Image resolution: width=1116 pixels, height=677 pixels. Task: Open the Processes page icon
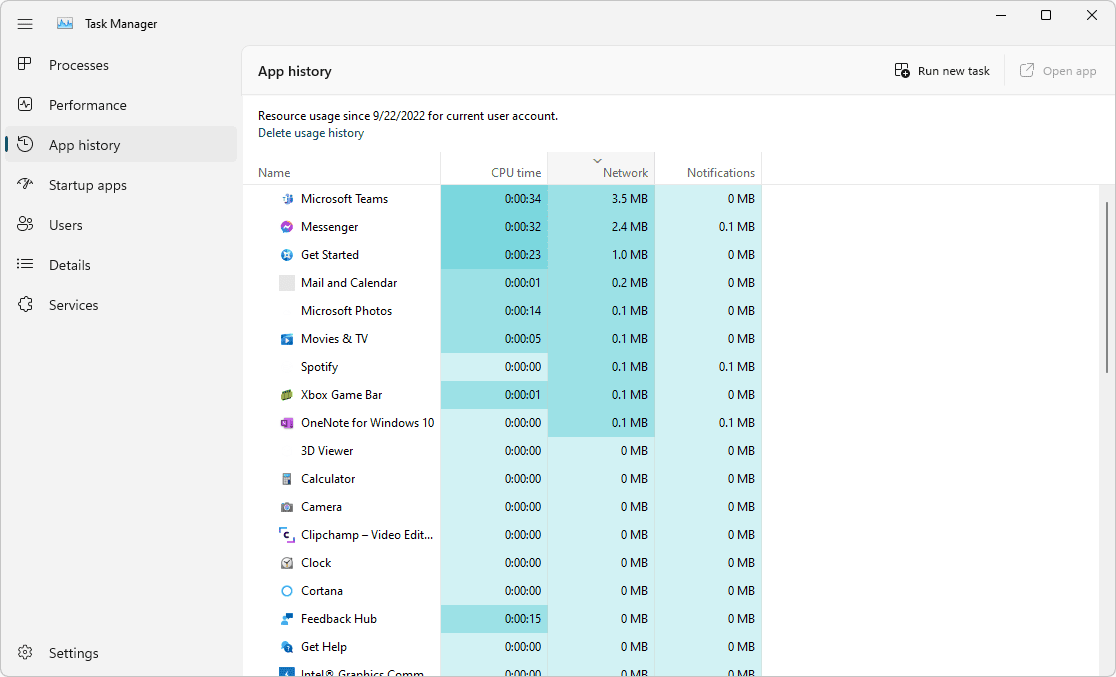point(24,64)
